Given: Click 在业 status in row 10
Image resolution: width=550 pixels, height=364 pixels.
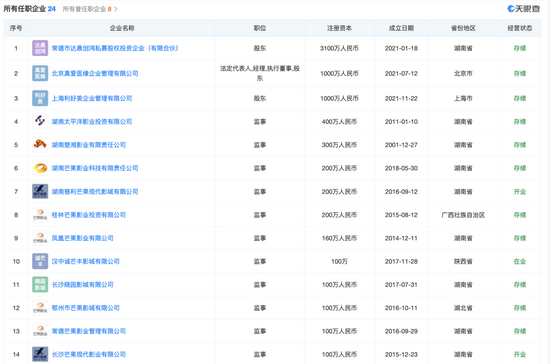Looking at the screenshot, I should pos(520,261).
